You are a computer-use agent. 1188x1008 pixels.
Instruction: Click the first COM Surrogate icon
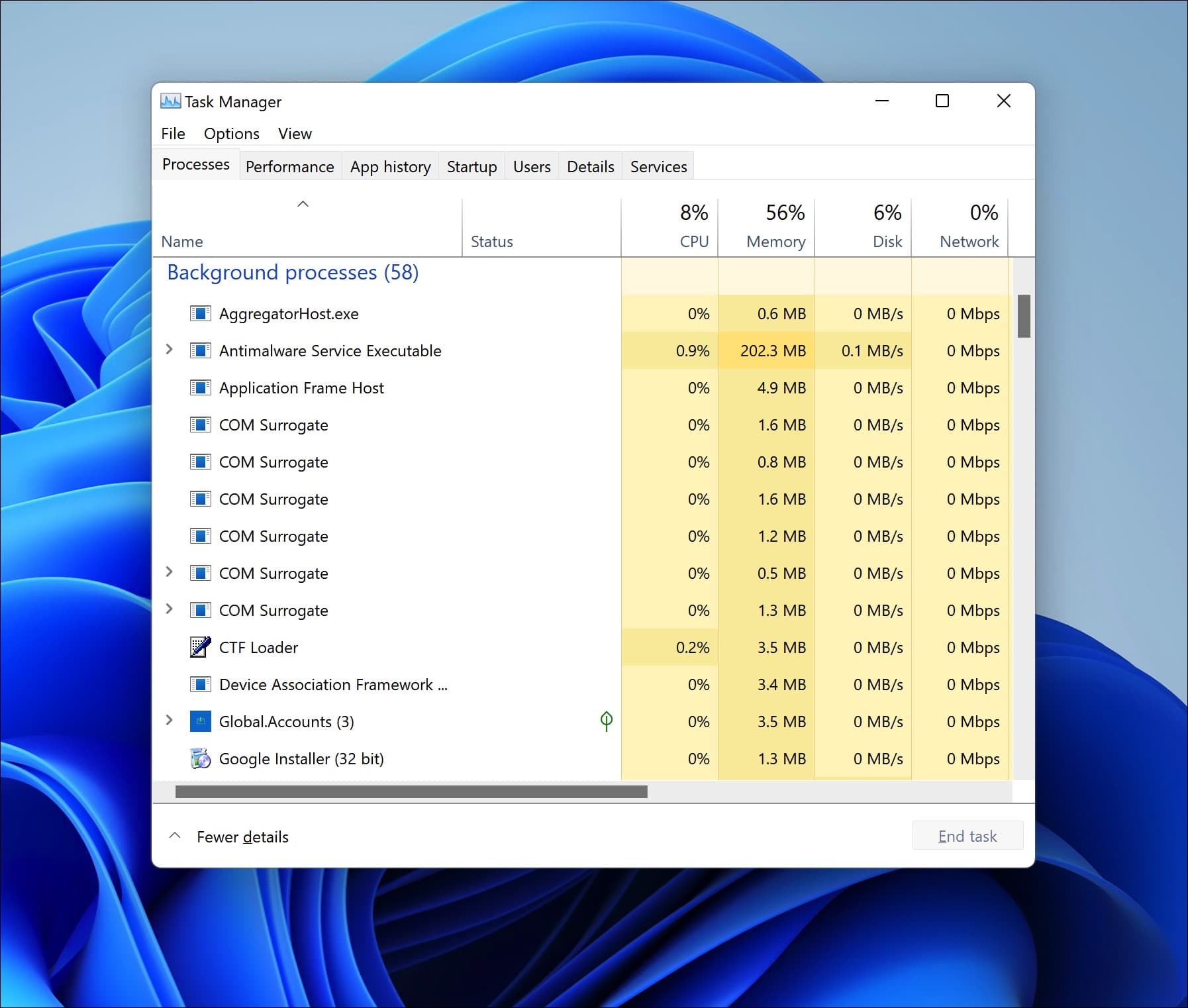(x=201, y=425)
